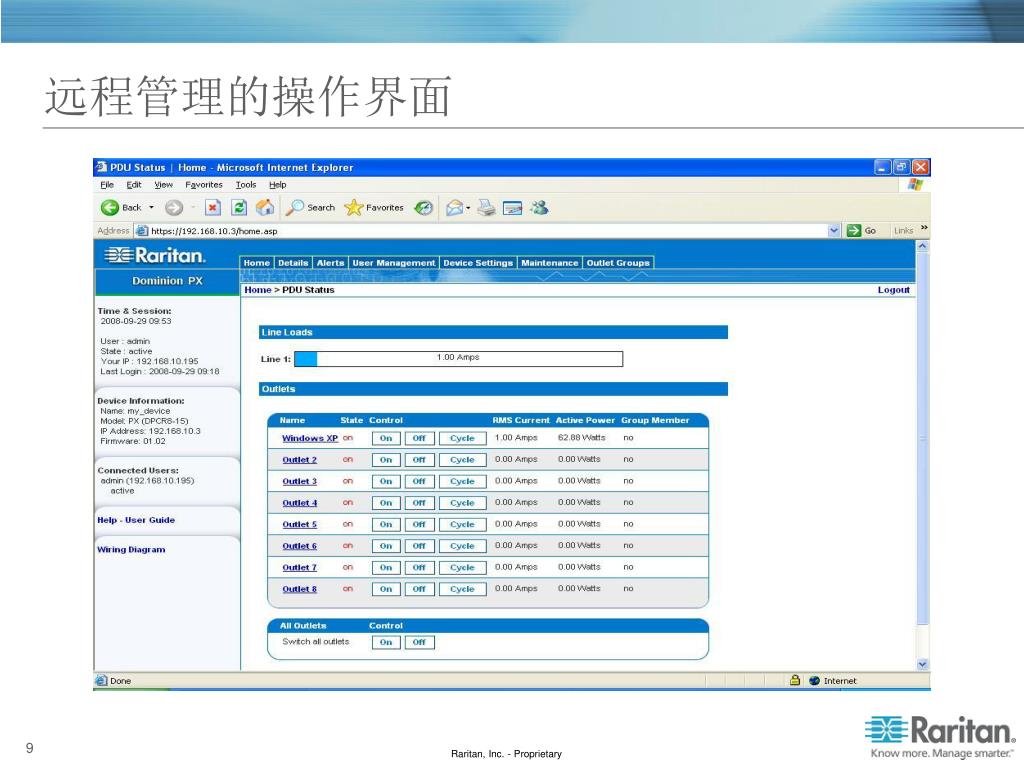Click the green Refresh page icon
Viewport: 1024px width, 768px height.
click(x=240, y=208)
